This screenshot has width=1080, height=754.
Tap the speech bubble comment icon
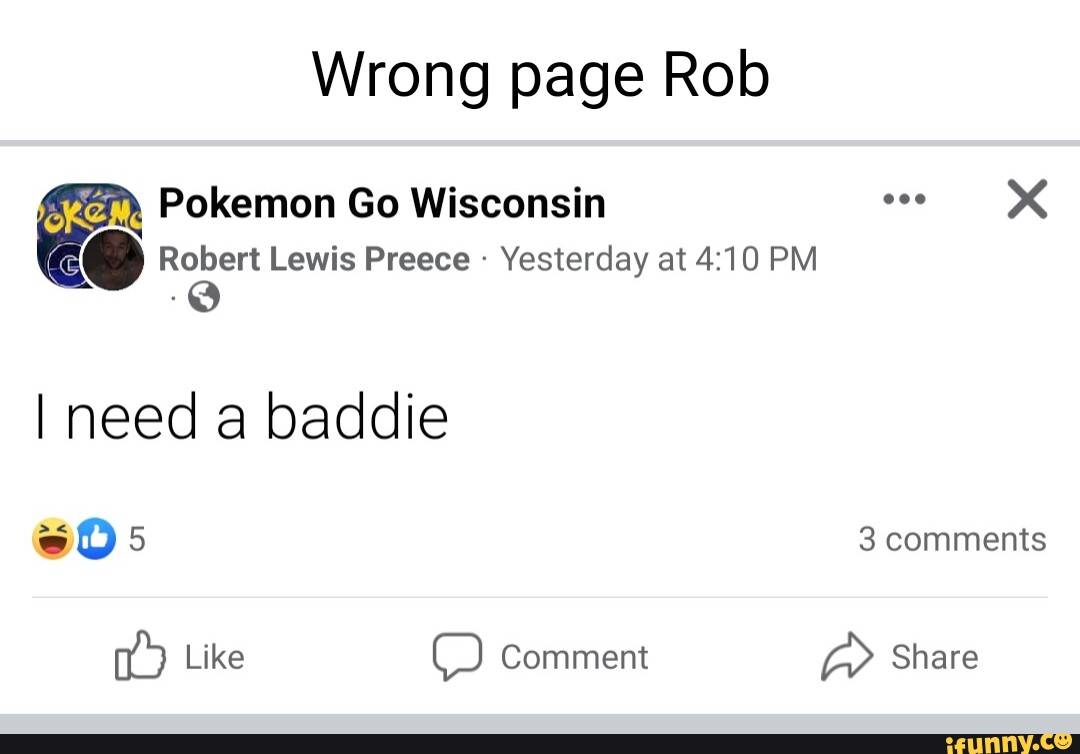click(x=457, y=656)
